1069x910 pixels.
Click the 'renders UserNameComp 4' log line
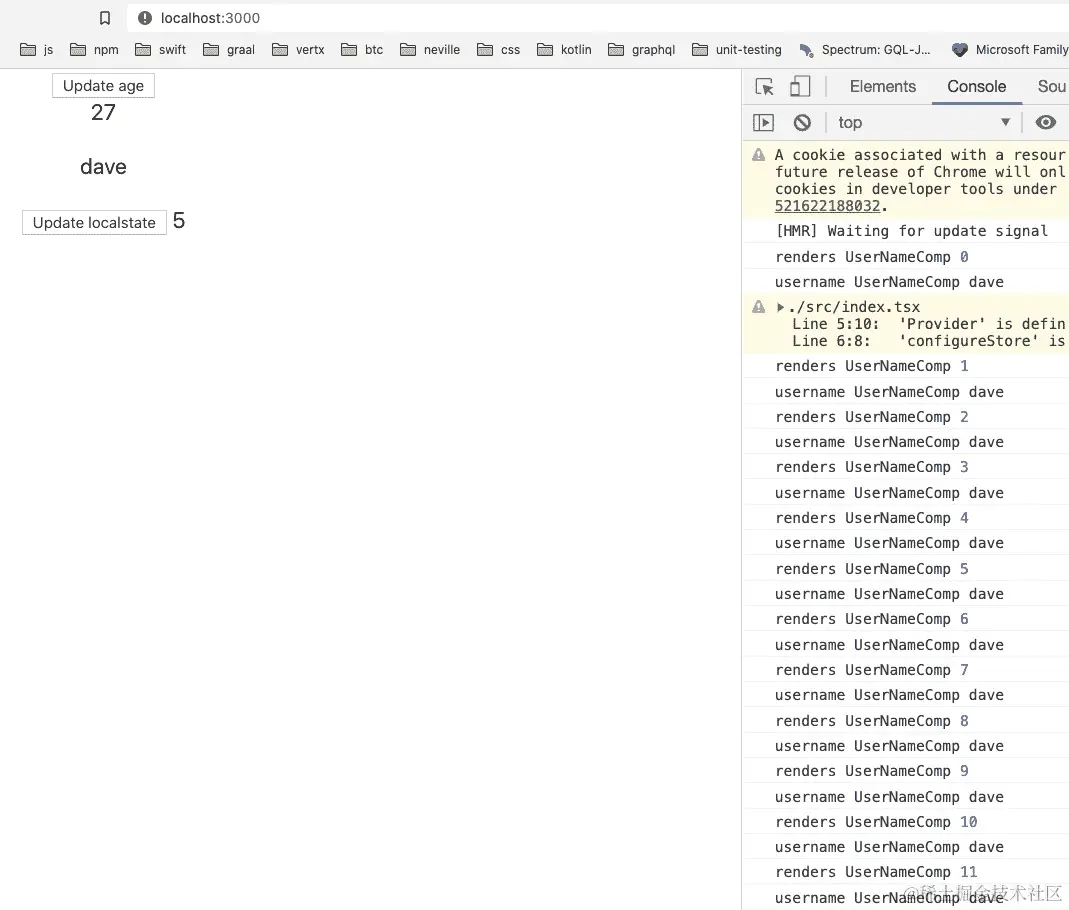coord(871,518)
